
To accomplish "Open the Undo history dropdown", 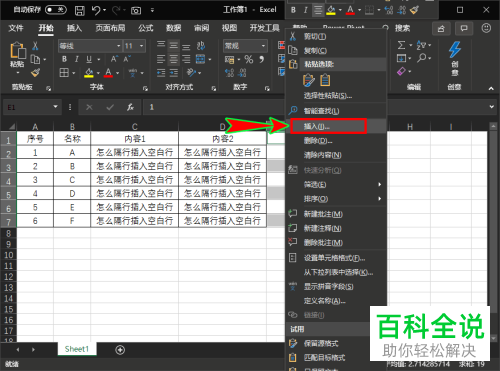I will tap(105, 10).
